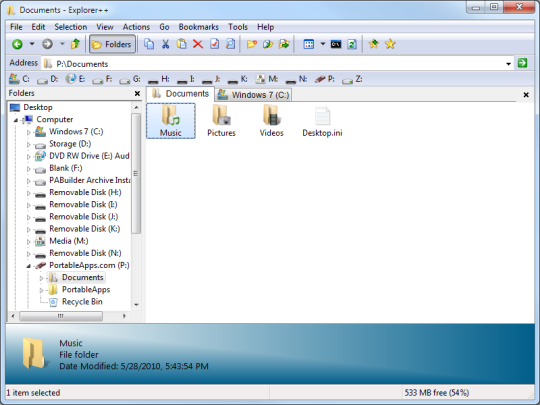Open the Help menu

[x=266, y=27]
